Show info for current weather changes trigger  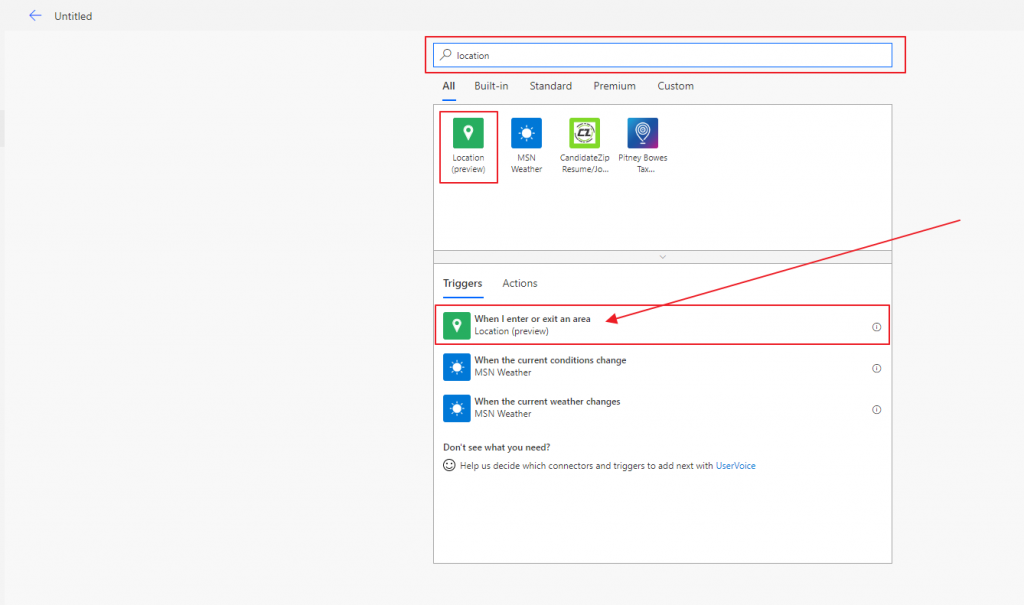pos(877,409)
